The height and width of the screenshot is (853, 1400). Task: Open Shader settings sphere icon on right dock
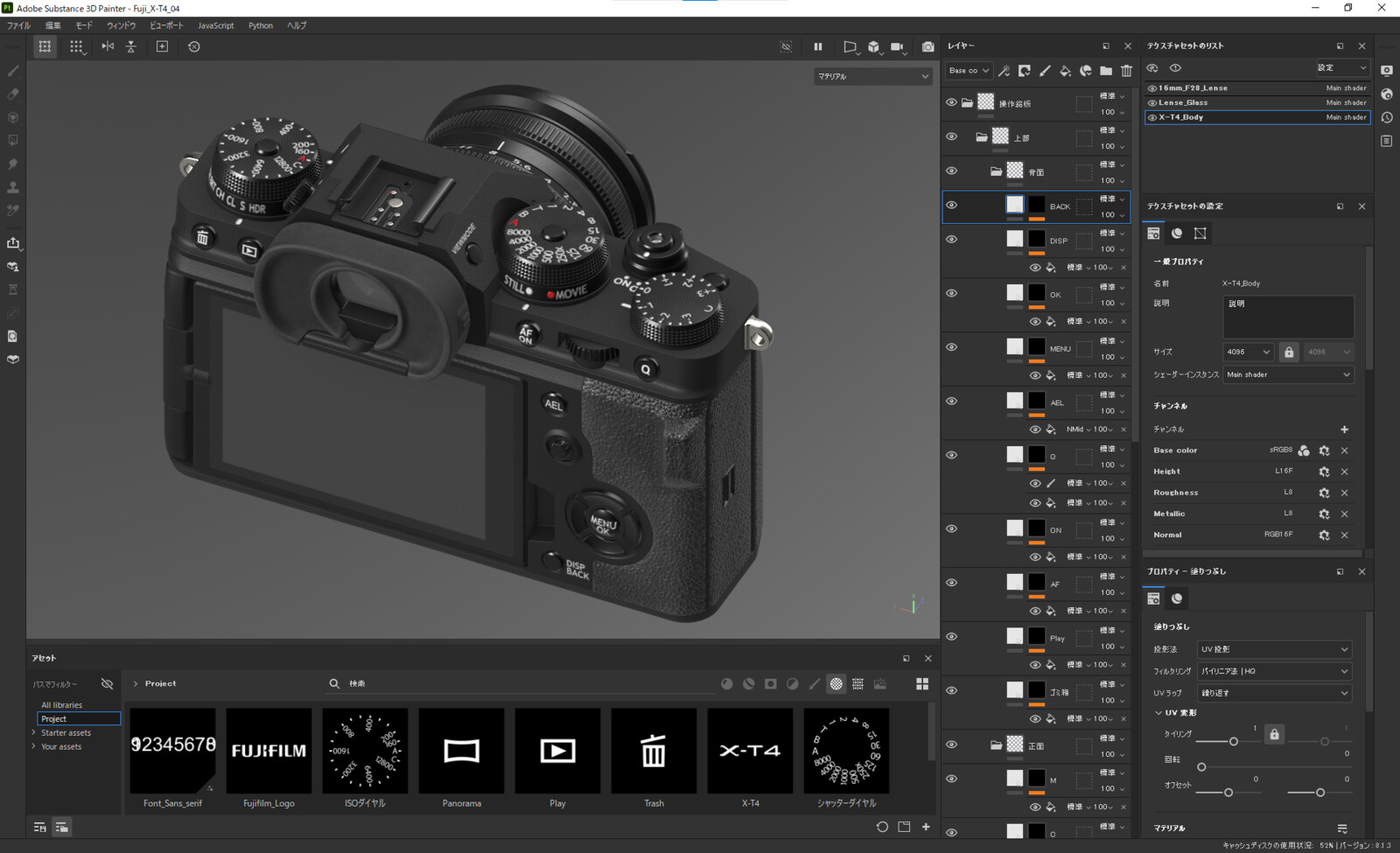click(x=1387, y=94)
